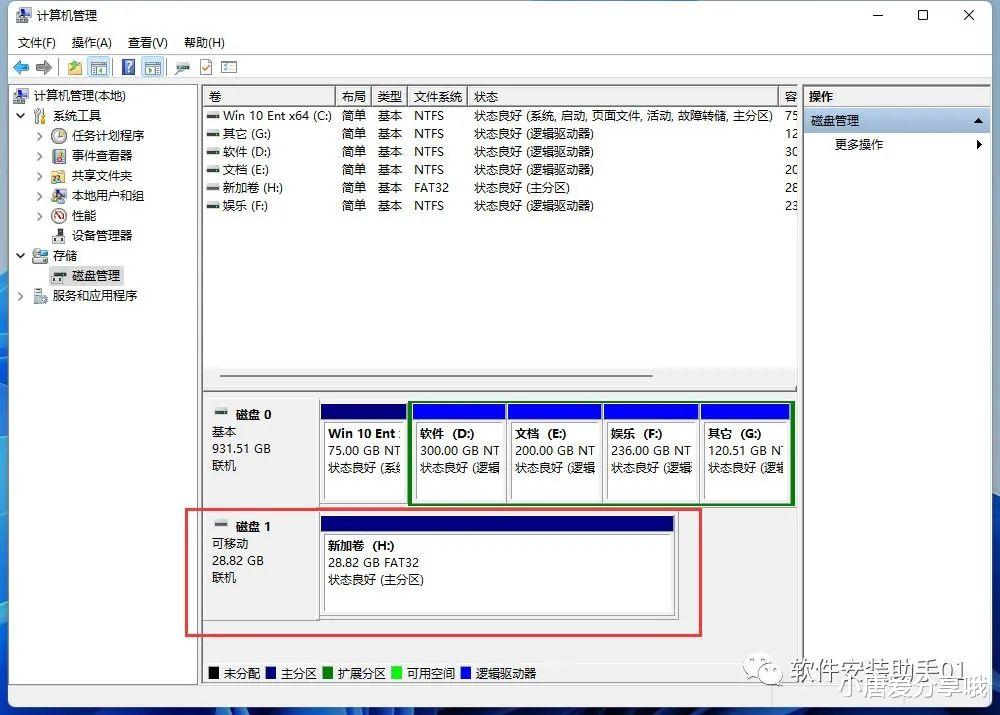
Task: Select the 共享文件夹 icon in tree
Action: click(58, 176)
